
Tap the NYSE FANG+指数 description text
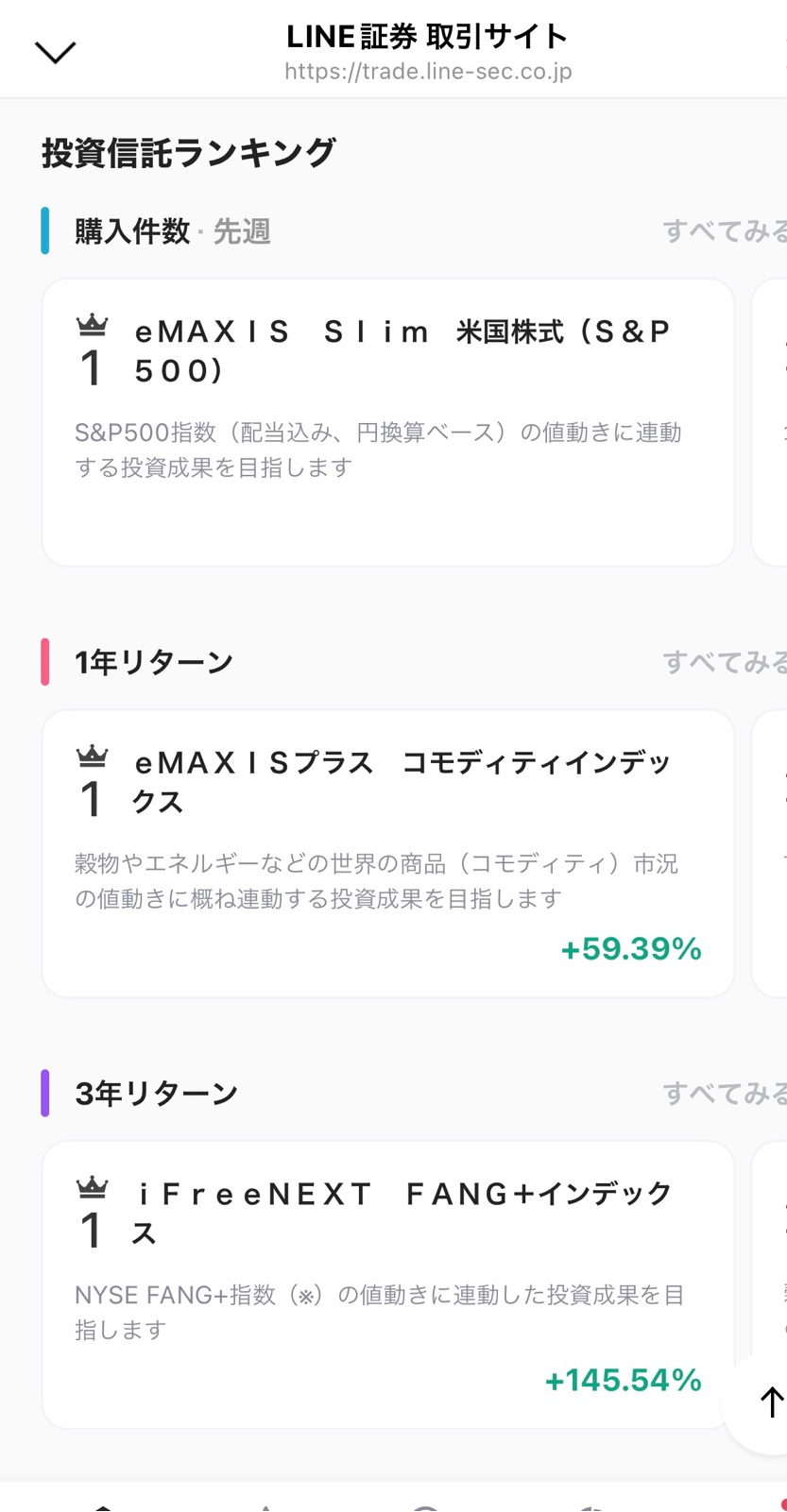coord(378,1312)
